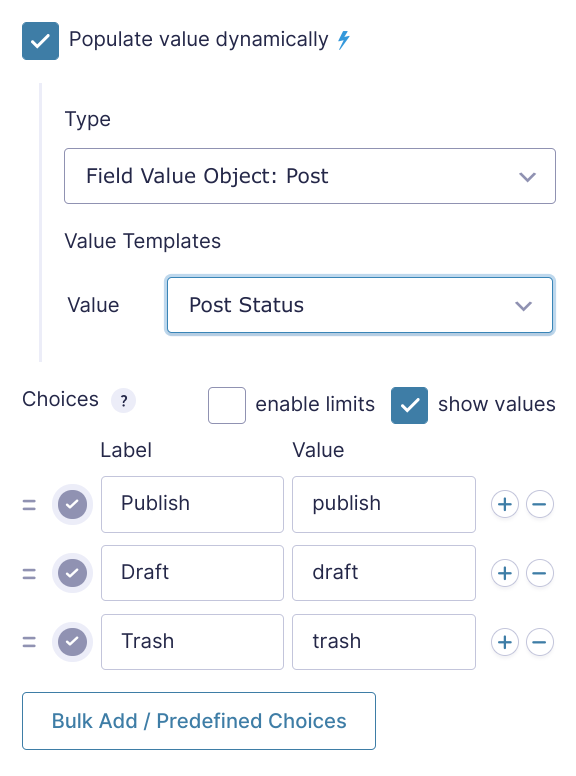Add a choice after the Publish row
Screen dimensions: 576x776
click(505, 504)
